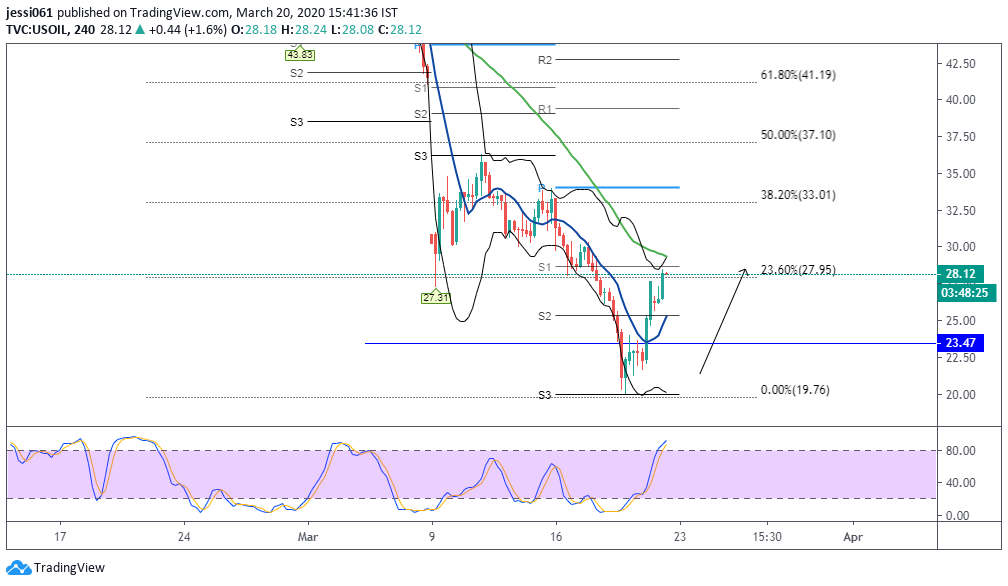Click the R1 pivot label

(544, 109)
